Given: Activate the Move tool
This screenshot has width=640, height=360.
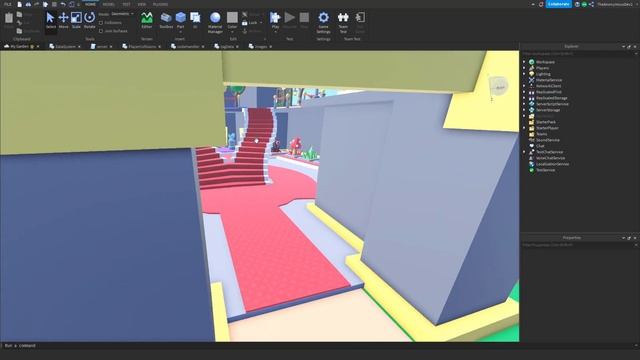Looking at the screenshot, I should pos(63,20).
